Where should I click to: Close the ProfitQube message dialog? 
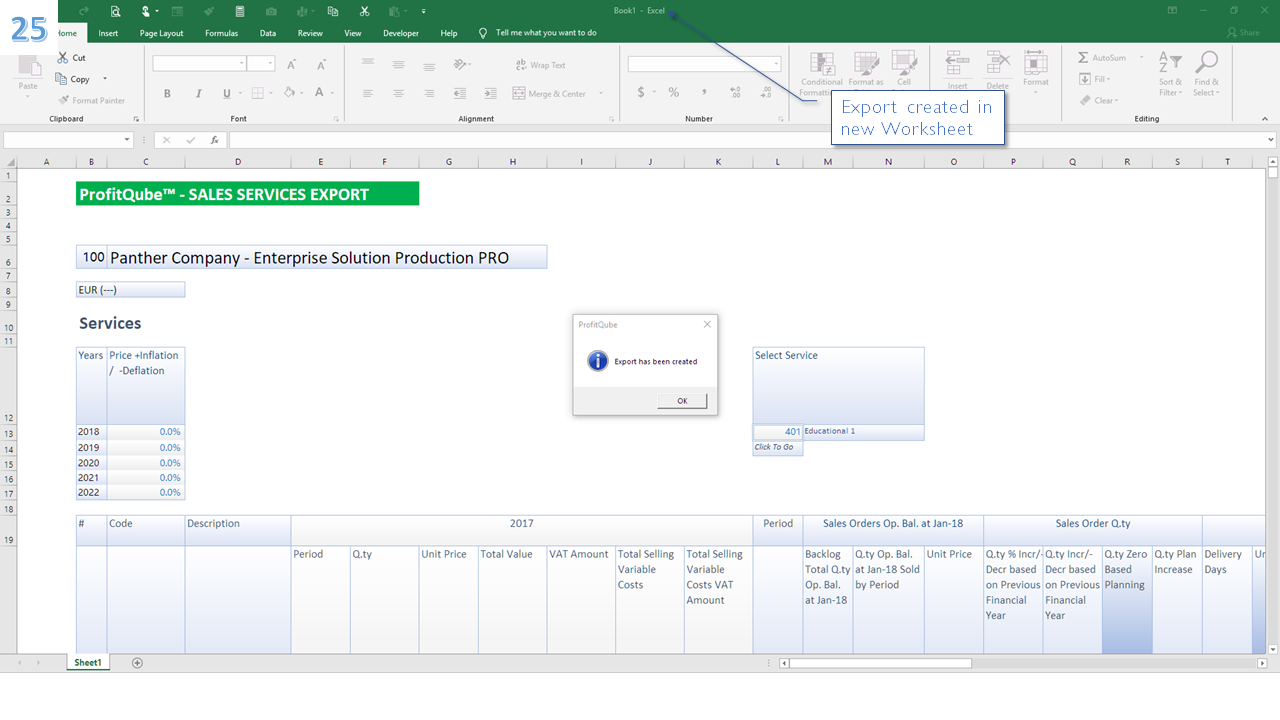pos(707,324)
